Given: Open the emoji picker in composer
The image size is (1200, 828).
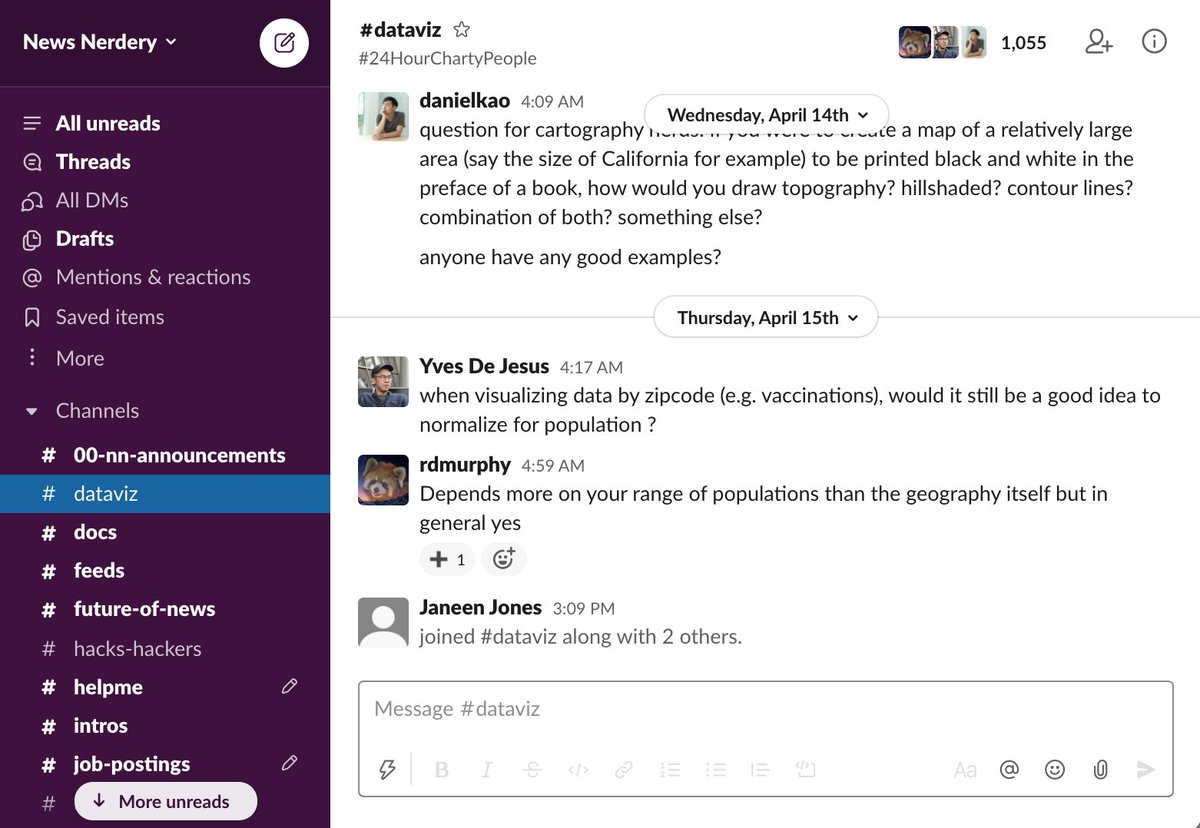Looking at the screenshot, I should point(1055,769).
